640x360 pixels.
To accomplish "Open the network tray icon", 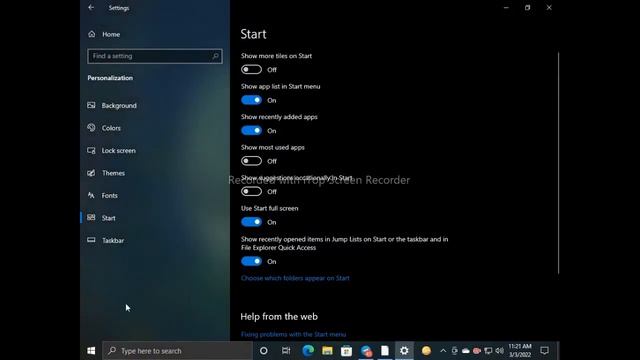I will (488, 351).
